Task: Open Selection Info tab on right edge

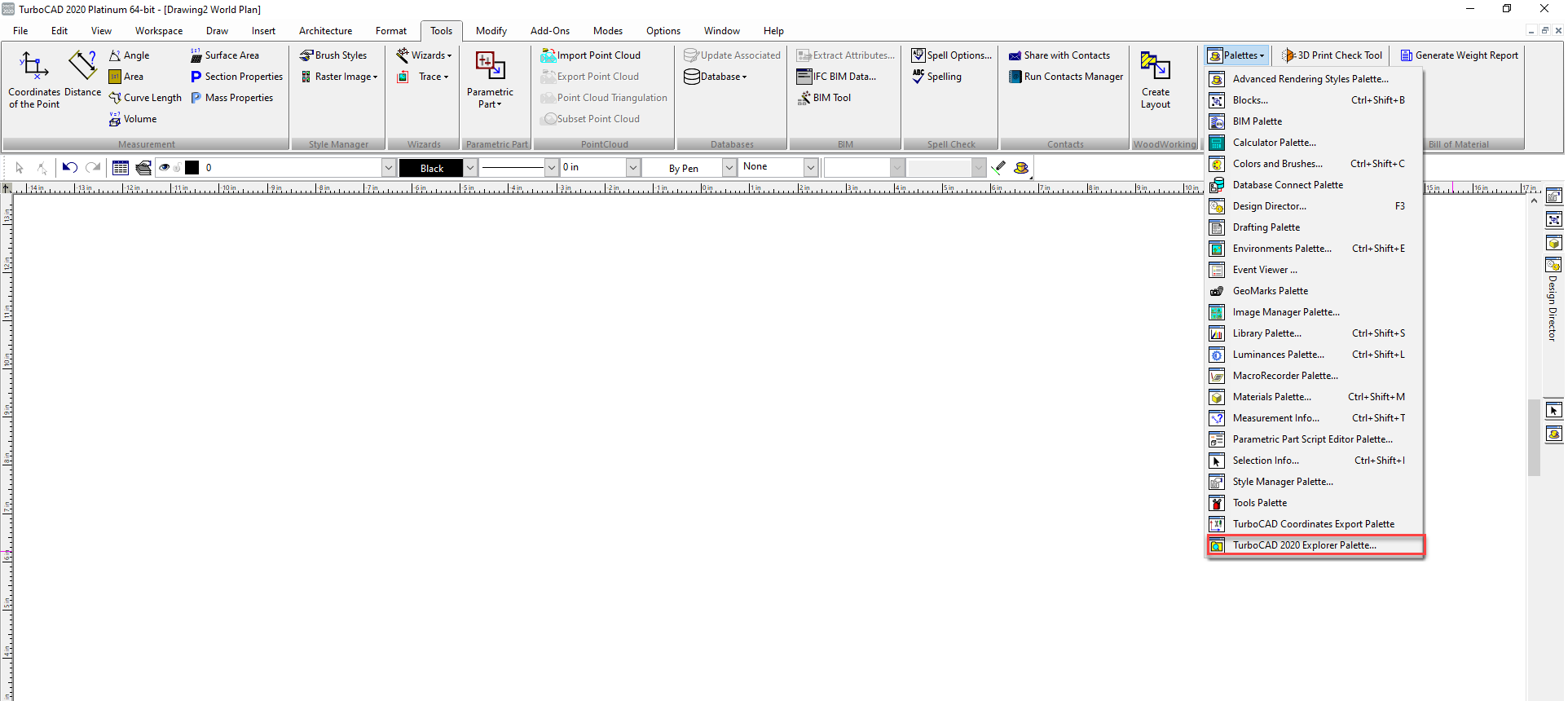Action: click(1554, 411)
